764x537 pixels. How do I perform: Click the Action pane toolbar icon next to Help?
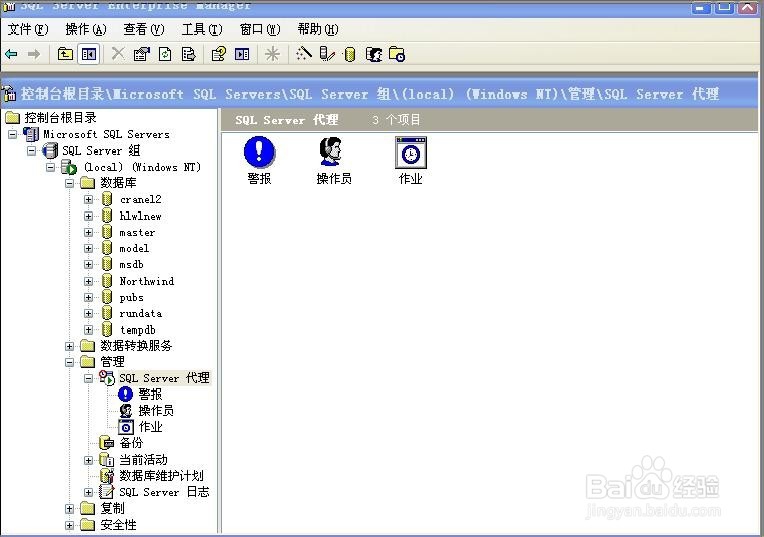[x=242, y=54]
